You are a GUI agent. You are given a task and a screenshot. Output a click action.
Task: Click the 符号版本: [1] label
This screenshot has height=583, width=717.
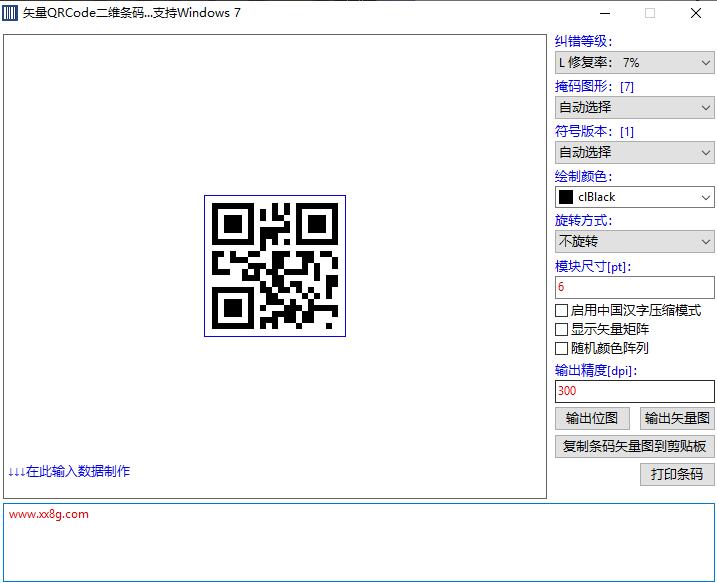point(594,131)
